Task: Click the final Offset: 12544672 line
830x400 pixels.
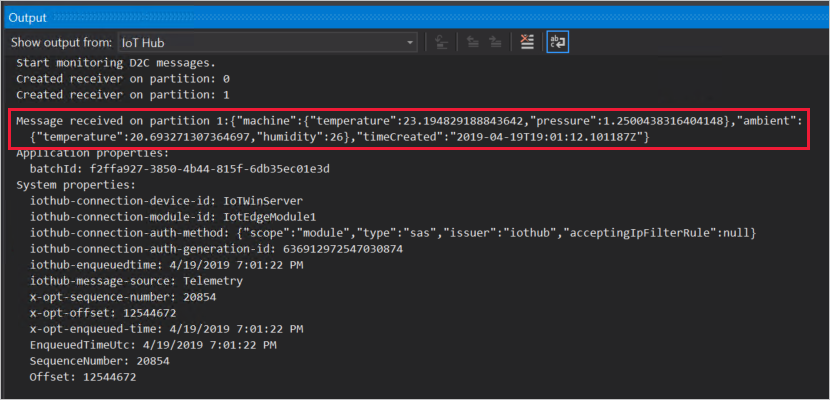Action: tap(83, 377)
